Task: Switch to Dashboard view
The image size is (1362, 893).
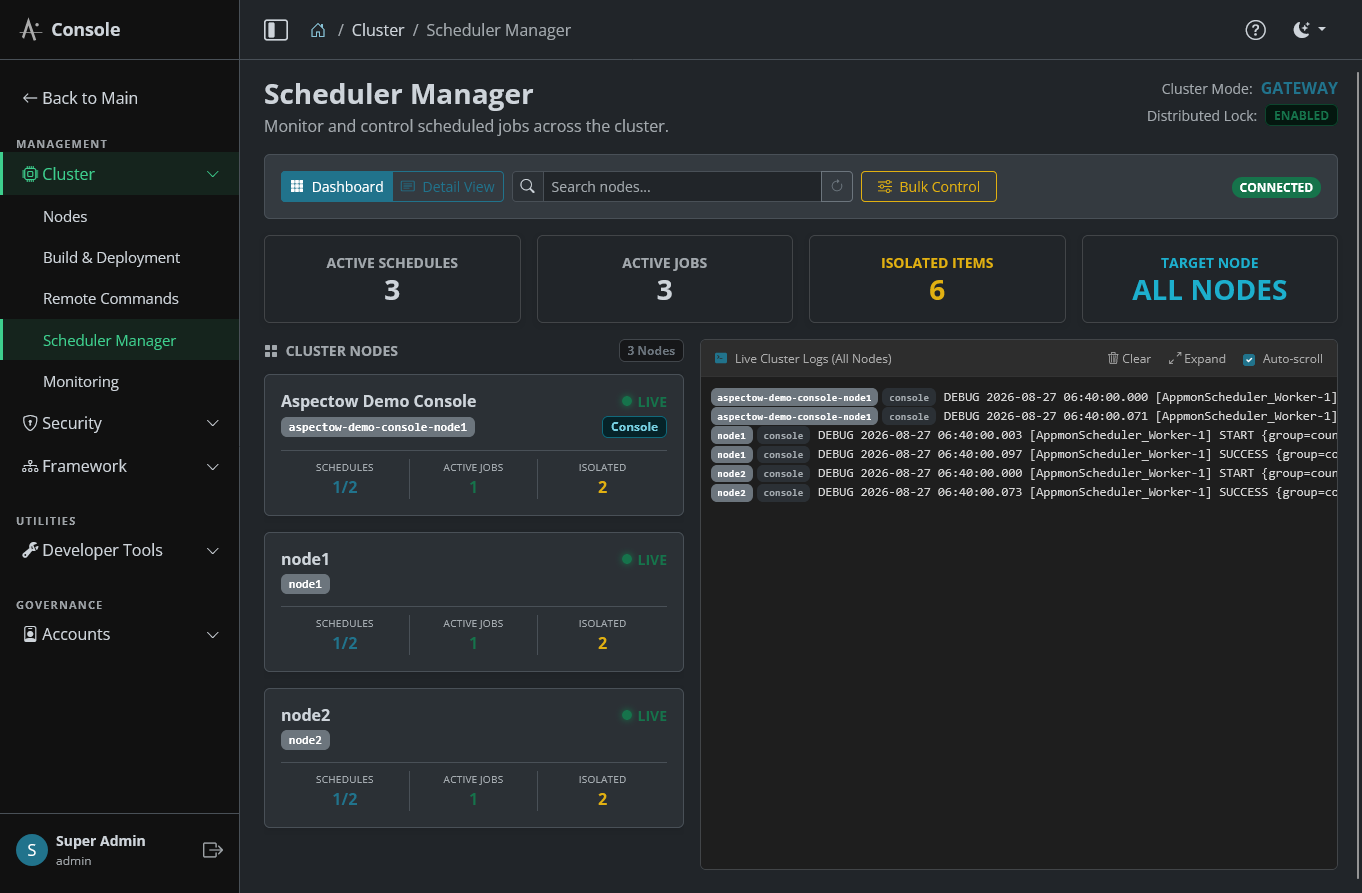Action: coord(336,187)
